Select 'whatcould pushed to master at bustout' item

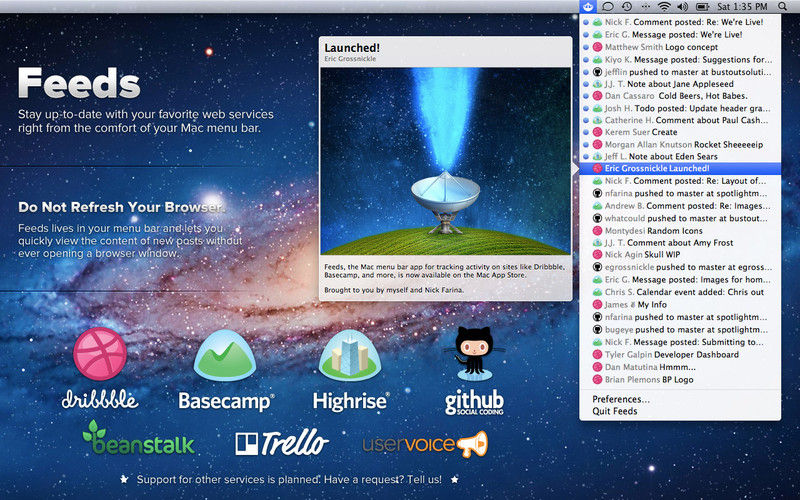(x=680, y=218)
